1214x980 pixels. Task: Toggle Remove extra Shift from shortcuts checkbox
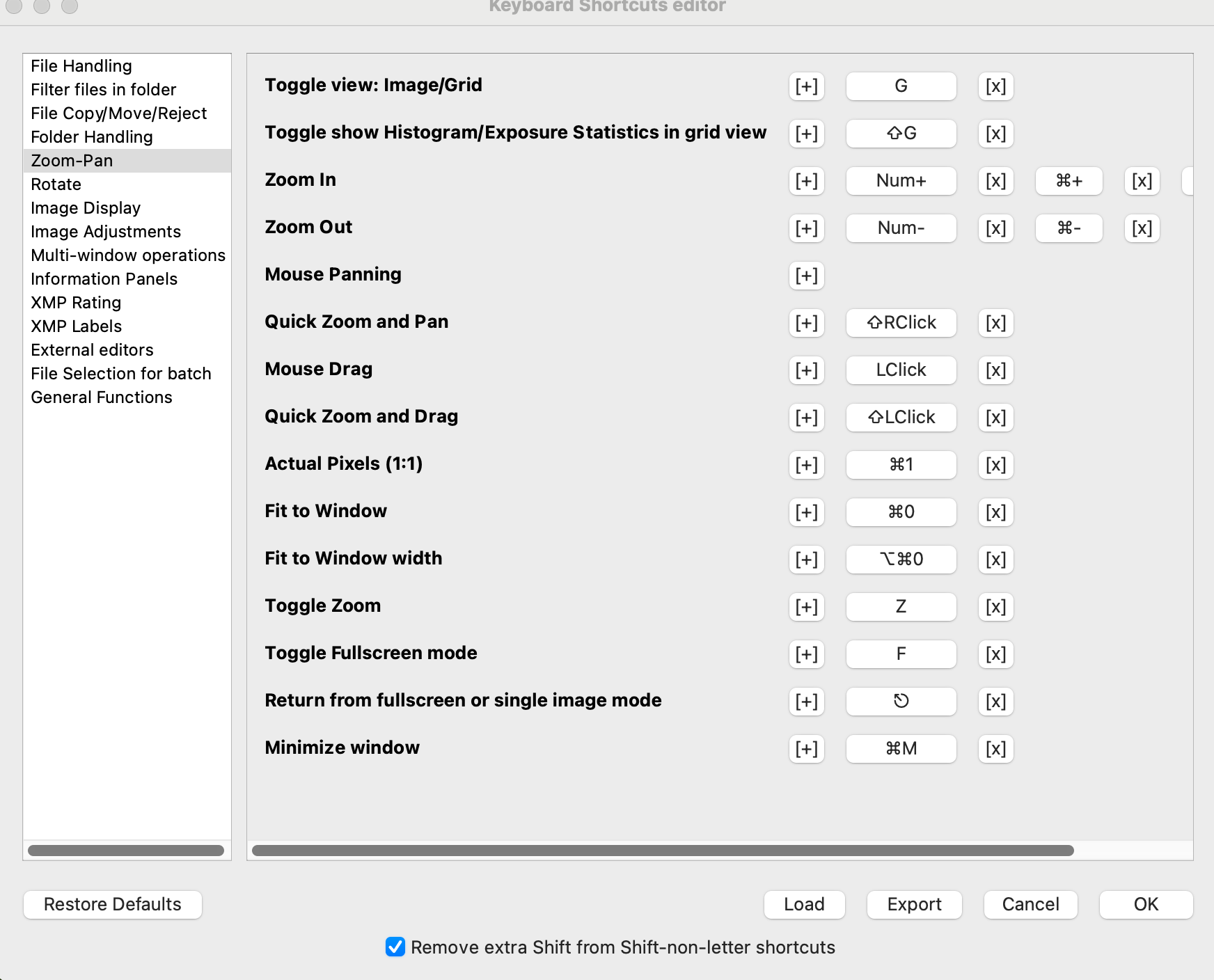(x=395, y=947)
